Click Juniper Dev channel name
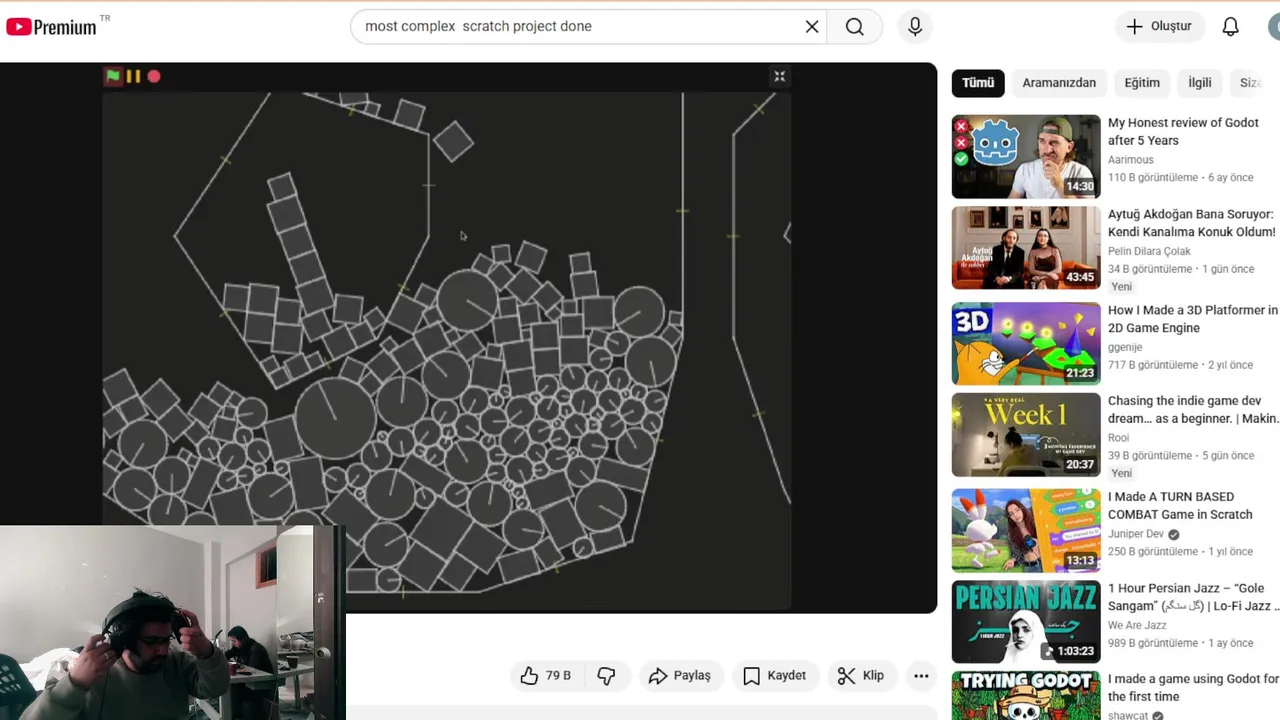Image resolution: width=1280 pixels, height=720 pixels. click(1136, 534)
